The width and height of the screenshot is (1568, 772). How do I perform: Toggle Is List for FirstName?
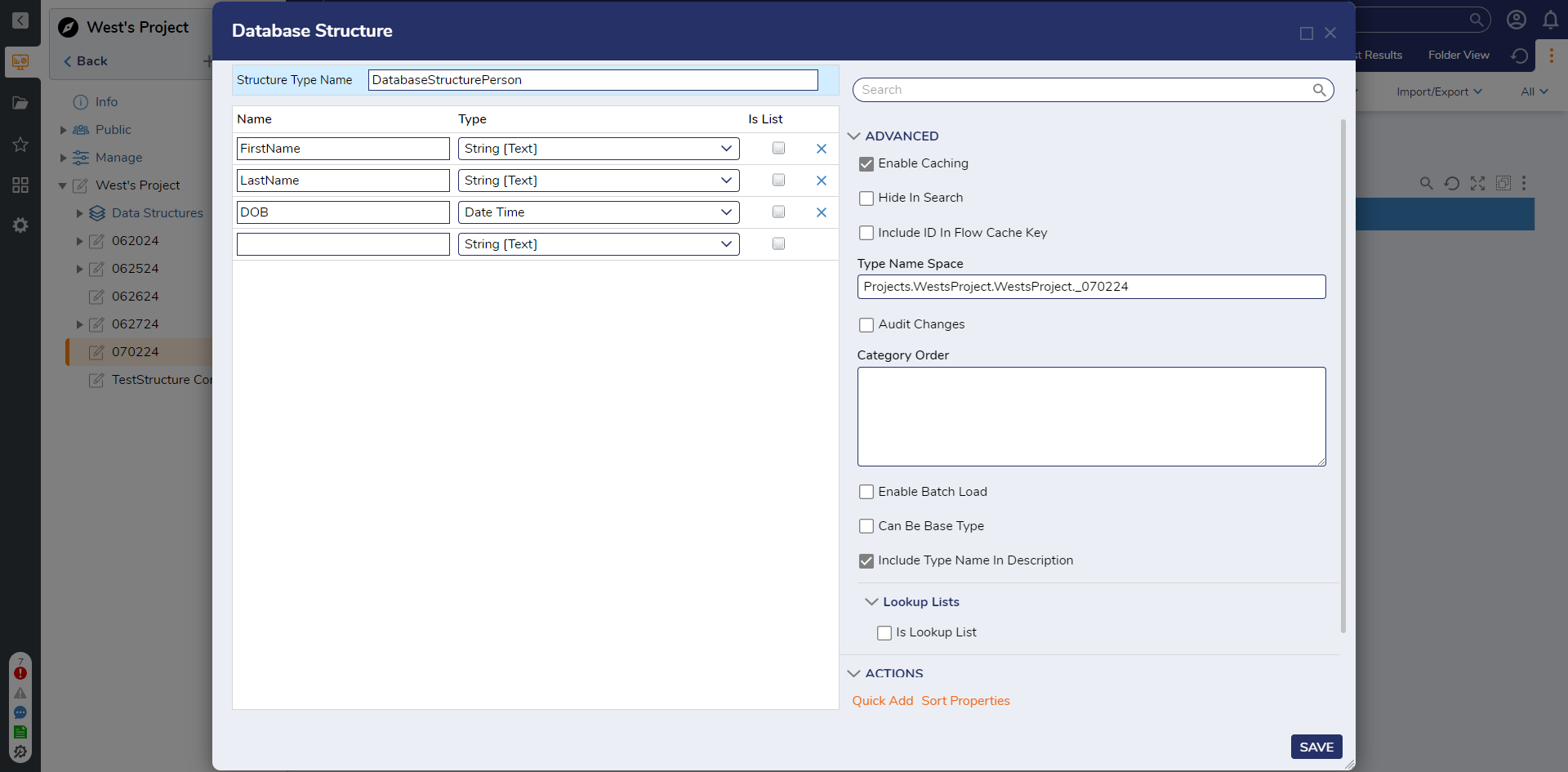(779, 149)
